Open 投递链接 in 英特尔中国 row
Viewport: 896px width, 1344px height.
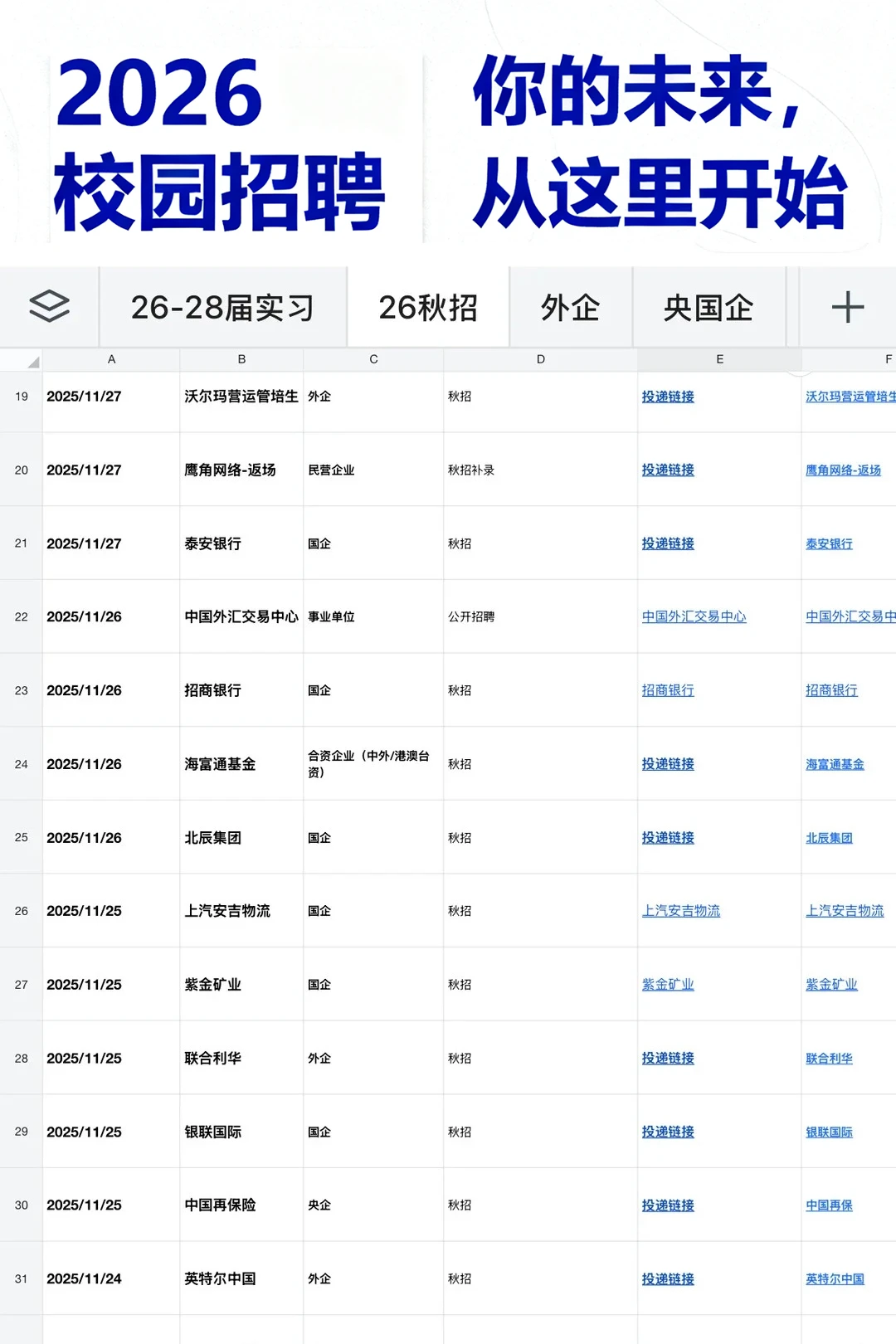[x=668, y=1279]
